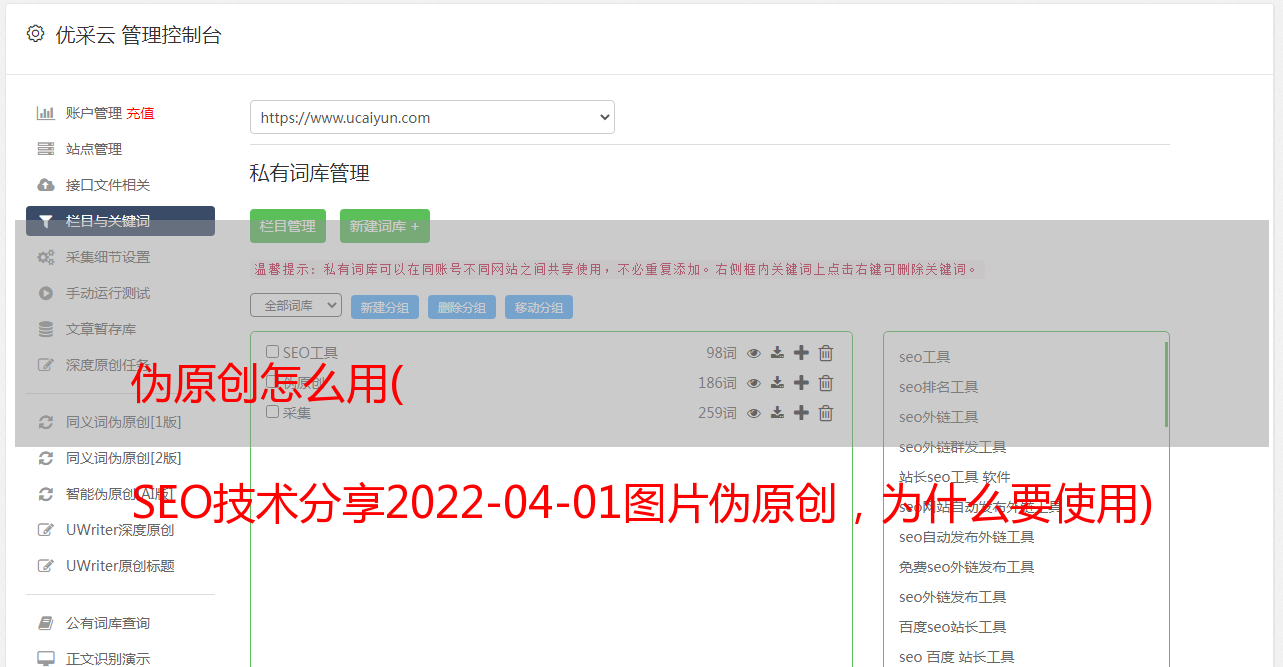Expand the 全部词库 group dropdown
Viewport: 1283px width, 667px height.
click(296, 305)
